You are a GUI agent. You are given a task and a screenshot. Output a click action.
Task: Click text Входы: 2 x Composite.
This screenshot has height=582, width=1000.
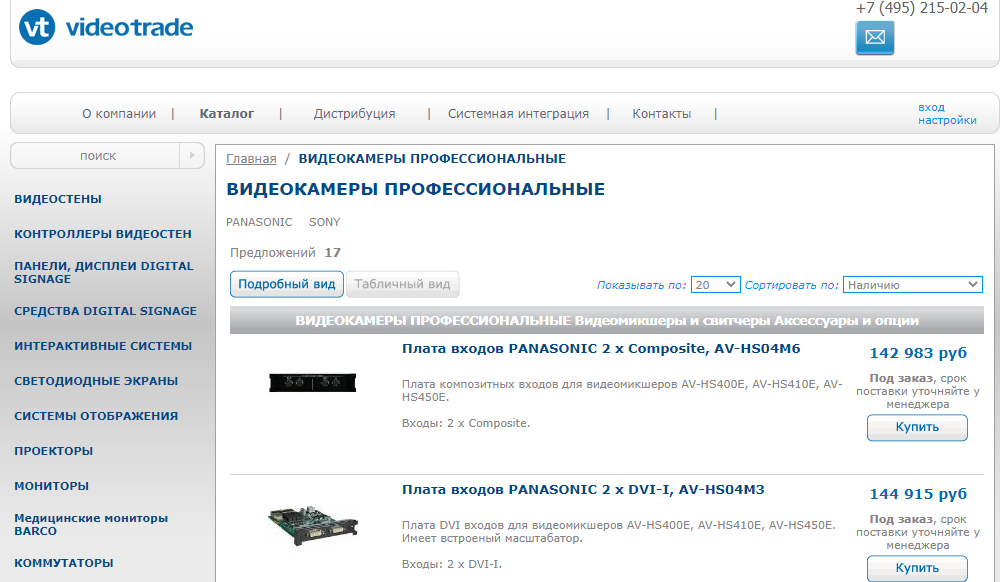click(466, 423)
